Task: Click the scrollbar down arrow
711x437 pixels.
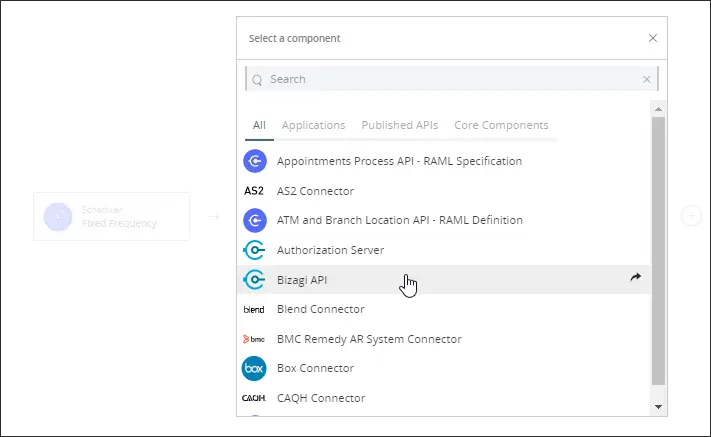Action: (x=658, y=407)
